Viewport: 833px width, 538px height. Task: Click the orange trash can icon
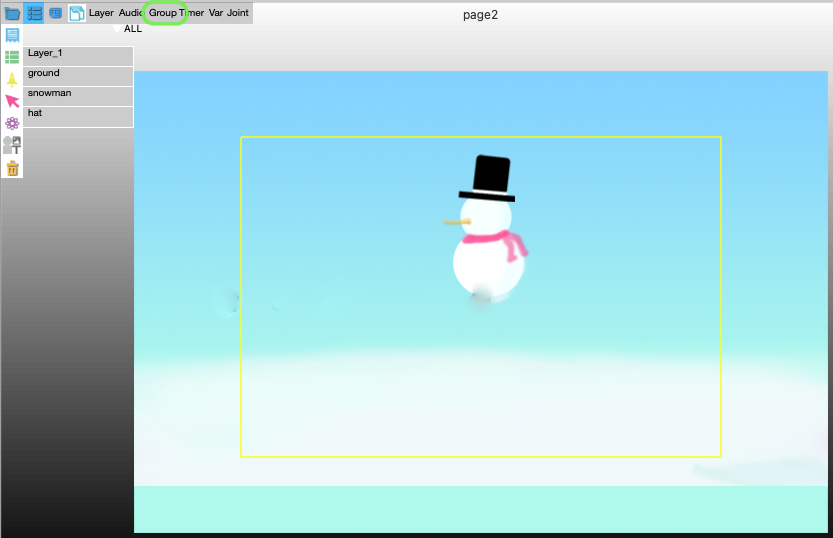[12, 168]
